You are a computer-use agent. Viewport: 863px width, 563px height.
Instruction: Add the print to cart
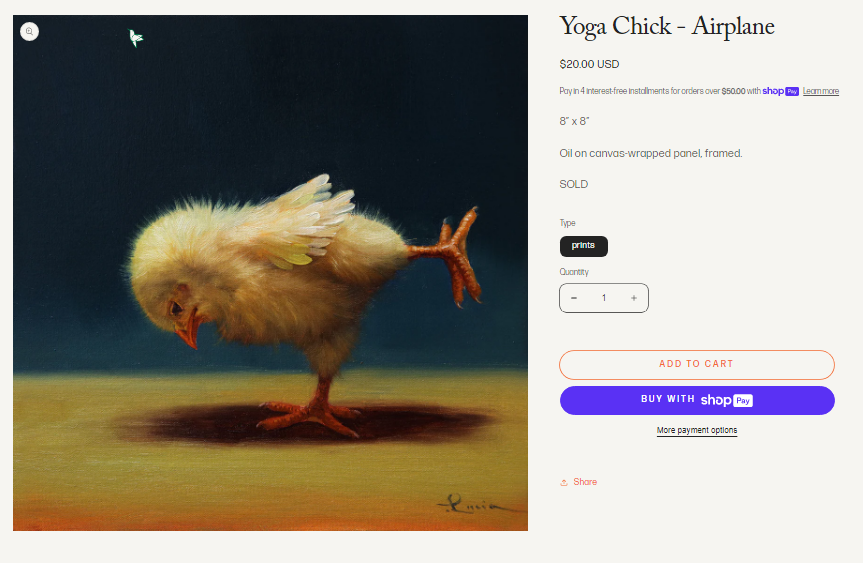pos(697,364)
